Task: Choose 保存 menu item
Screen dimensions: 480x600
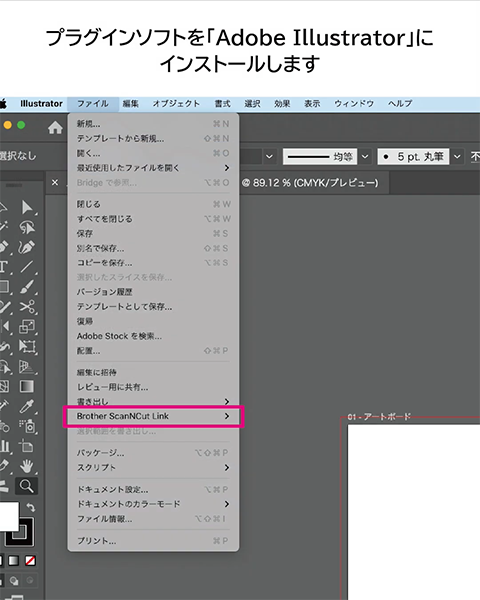Action: click(153, 233)
